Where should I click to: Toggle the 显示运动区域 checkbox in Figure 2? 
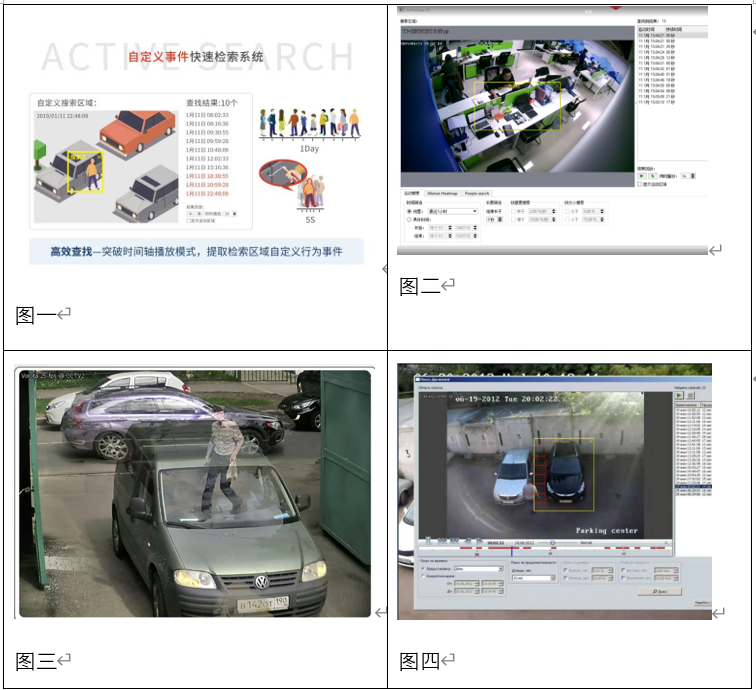pyautogui.click(x=641, y=184)
